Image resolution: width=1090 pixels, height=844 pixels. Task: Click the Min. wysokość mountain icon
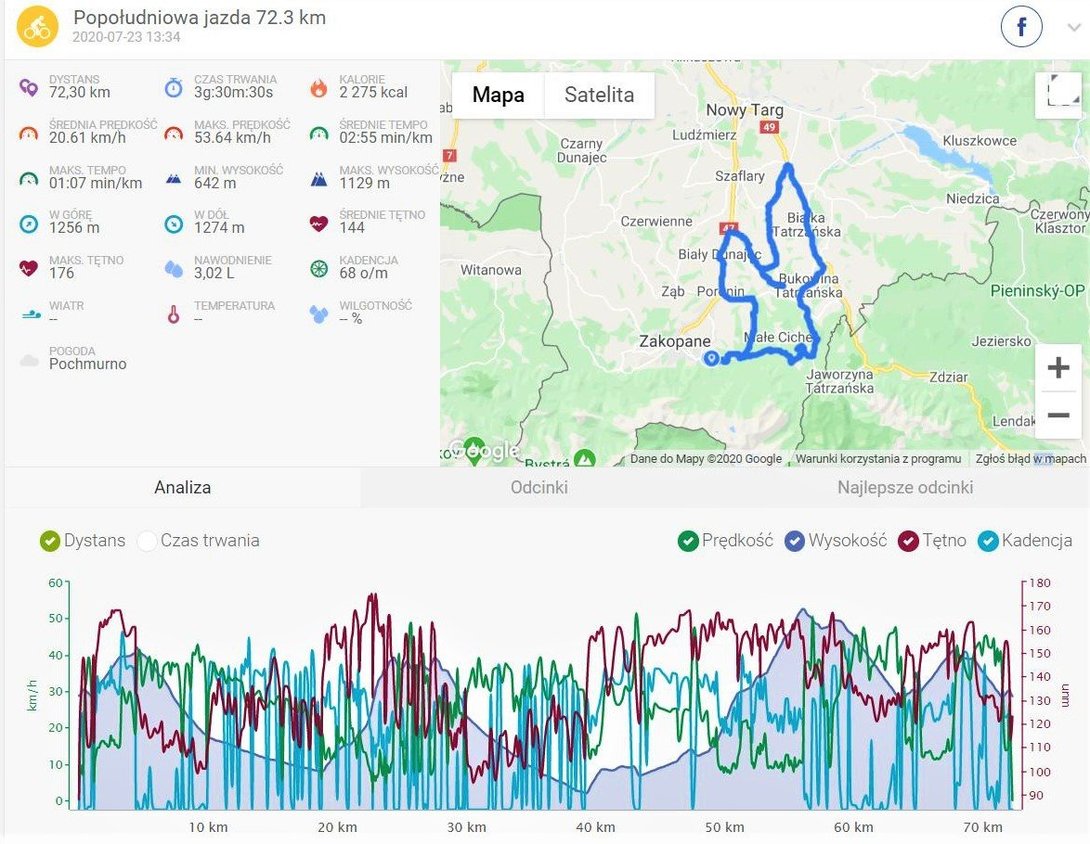(174, 179)
